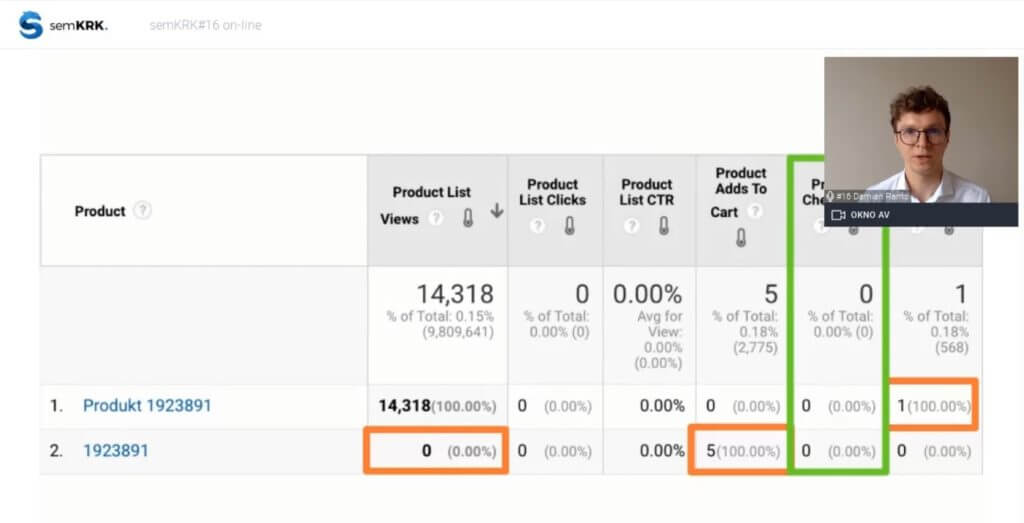This screenshot has width=1024, height=523.
Task: Click the microphone icon by presenter name
Action: 830,196
